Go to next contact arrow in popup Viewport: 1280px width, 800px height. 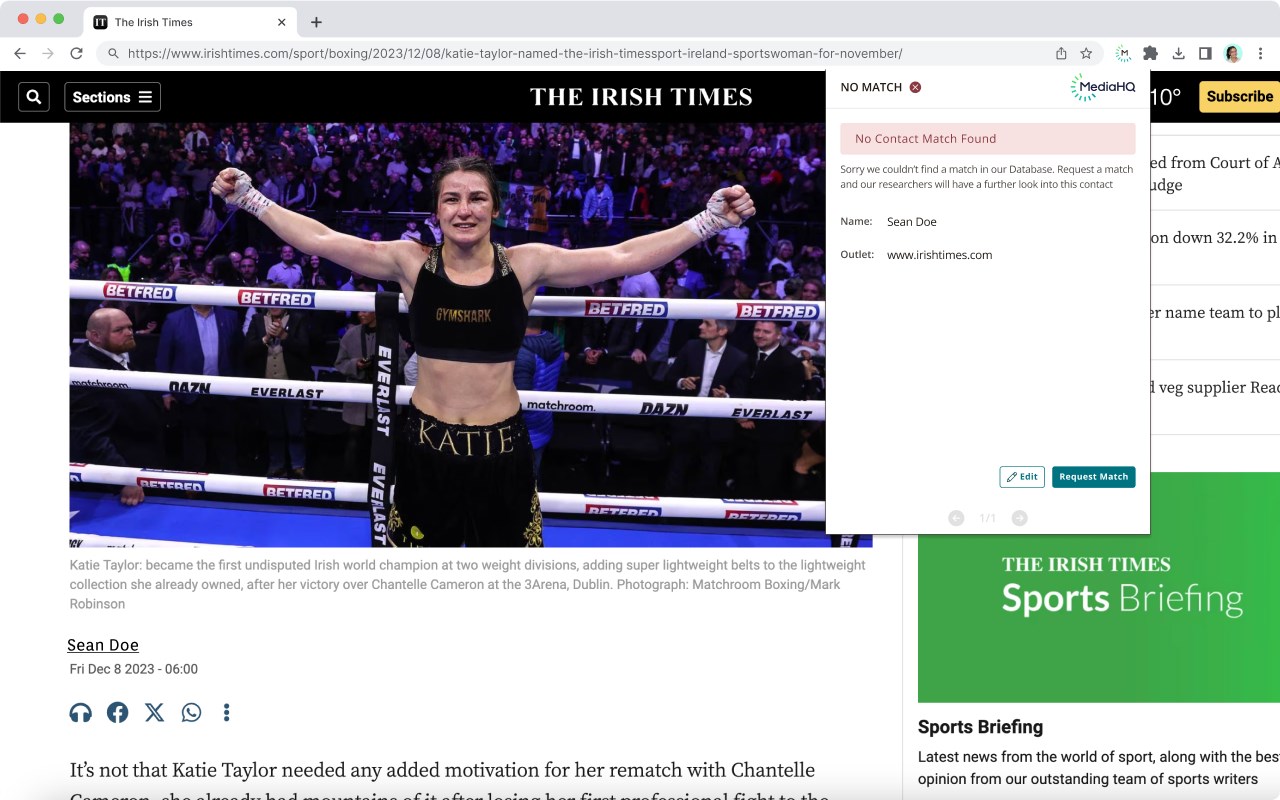click(1020, 518)
